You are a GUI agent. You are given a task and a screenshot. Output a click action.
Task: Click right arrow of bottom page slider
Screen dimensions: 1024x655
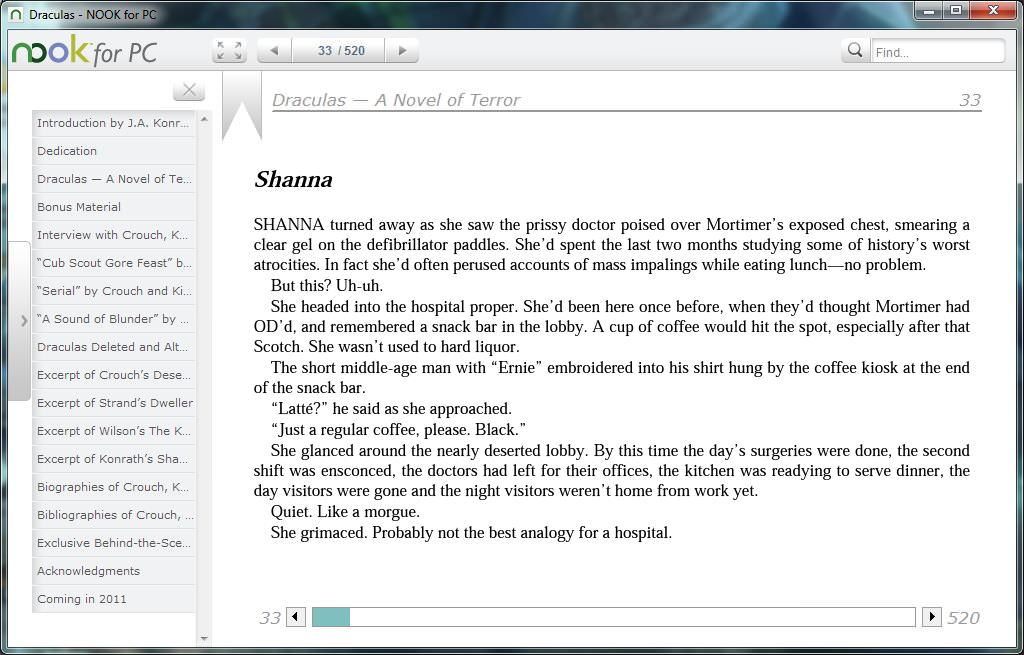tap(931, 617)
